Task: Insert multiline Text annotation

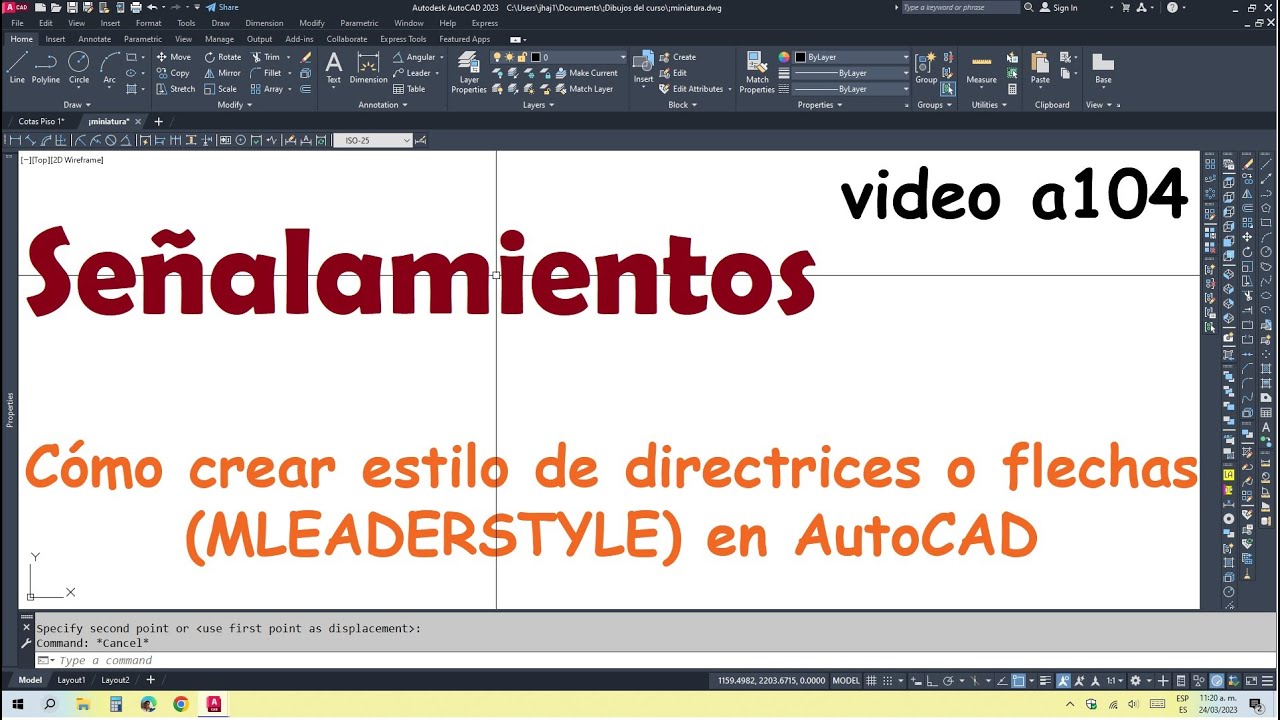Action: pyautogui.click(x=334, y=68)
